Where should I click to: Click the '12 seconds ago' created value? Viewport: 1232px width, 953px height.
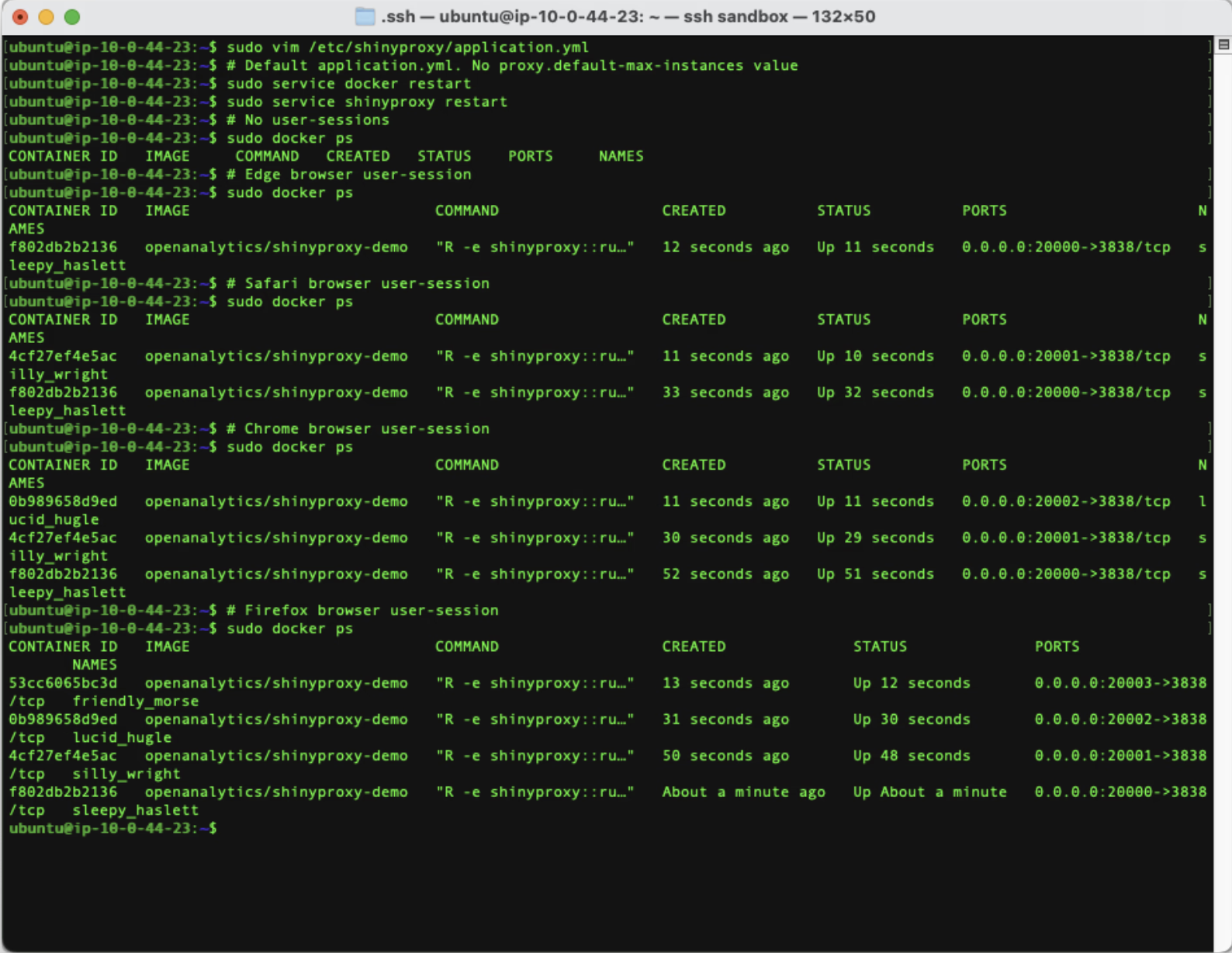725,247
